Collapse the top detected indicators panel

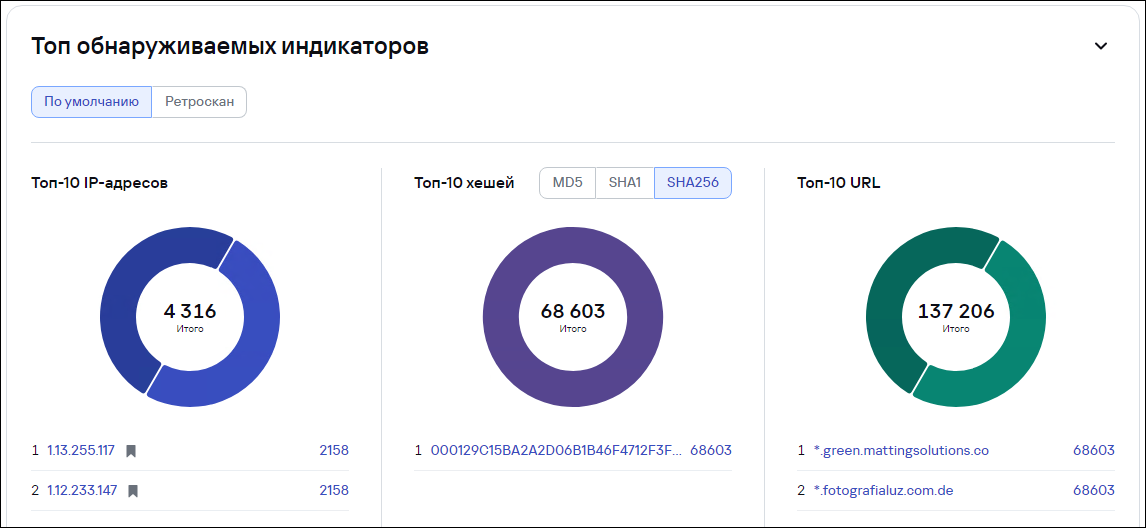point(1101,46)
